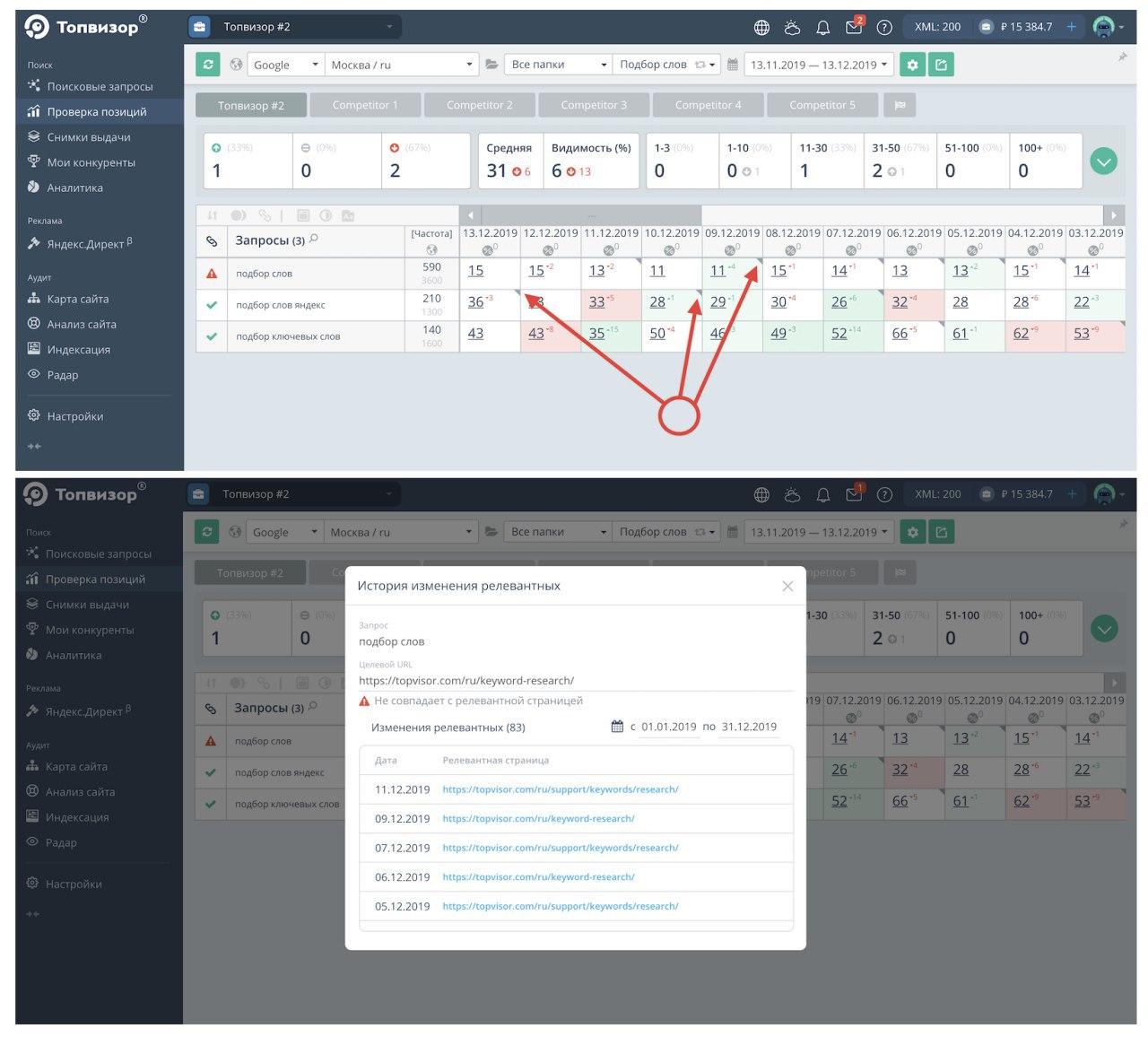
Task: Expand the green chevron circle in upper screenshot
Action: coord(1104,161)
